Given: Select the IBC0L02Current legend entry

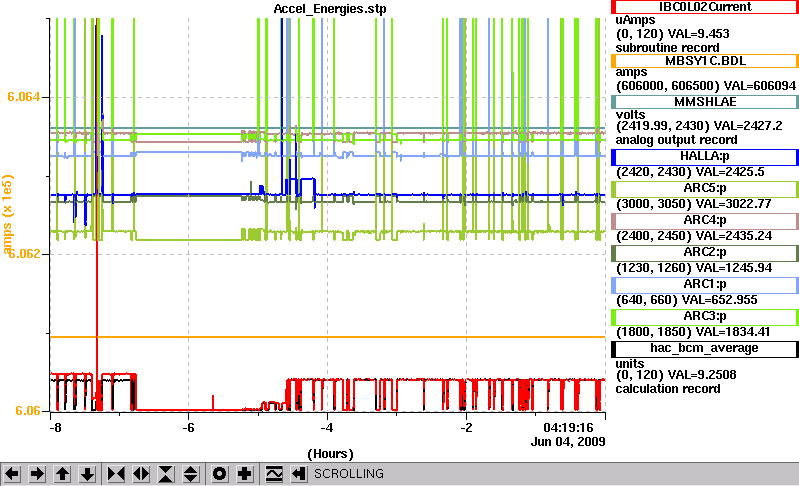Looking at the screenshot, I should click(705, 7).
